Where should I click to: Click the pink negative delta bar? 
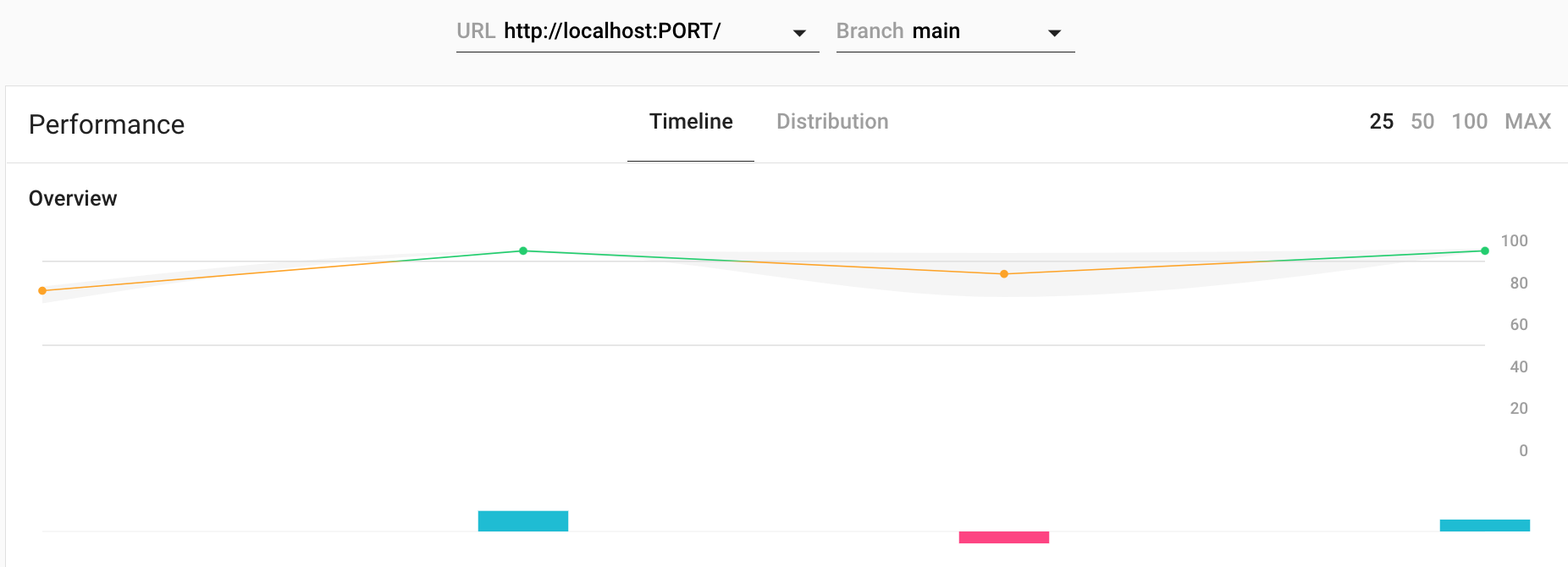1004,537
